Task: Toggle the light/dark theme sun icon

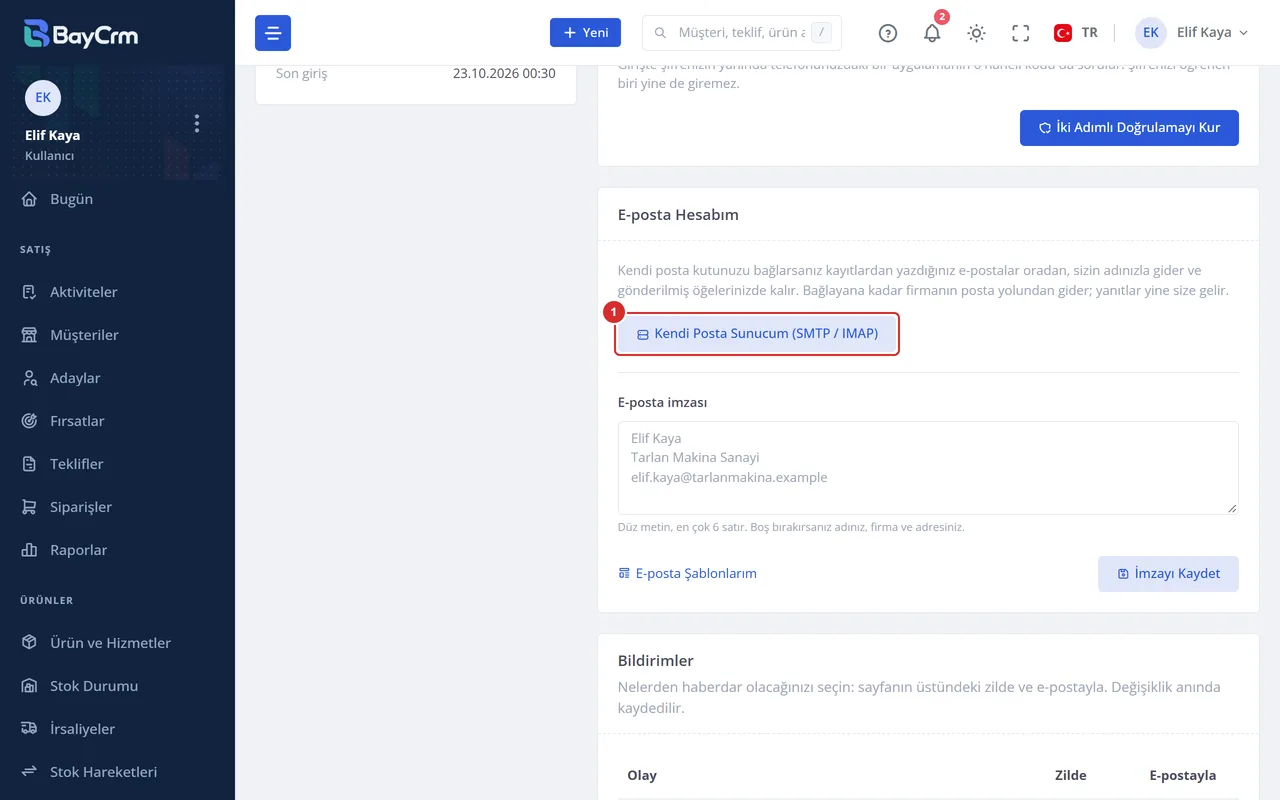Action: 976,33
